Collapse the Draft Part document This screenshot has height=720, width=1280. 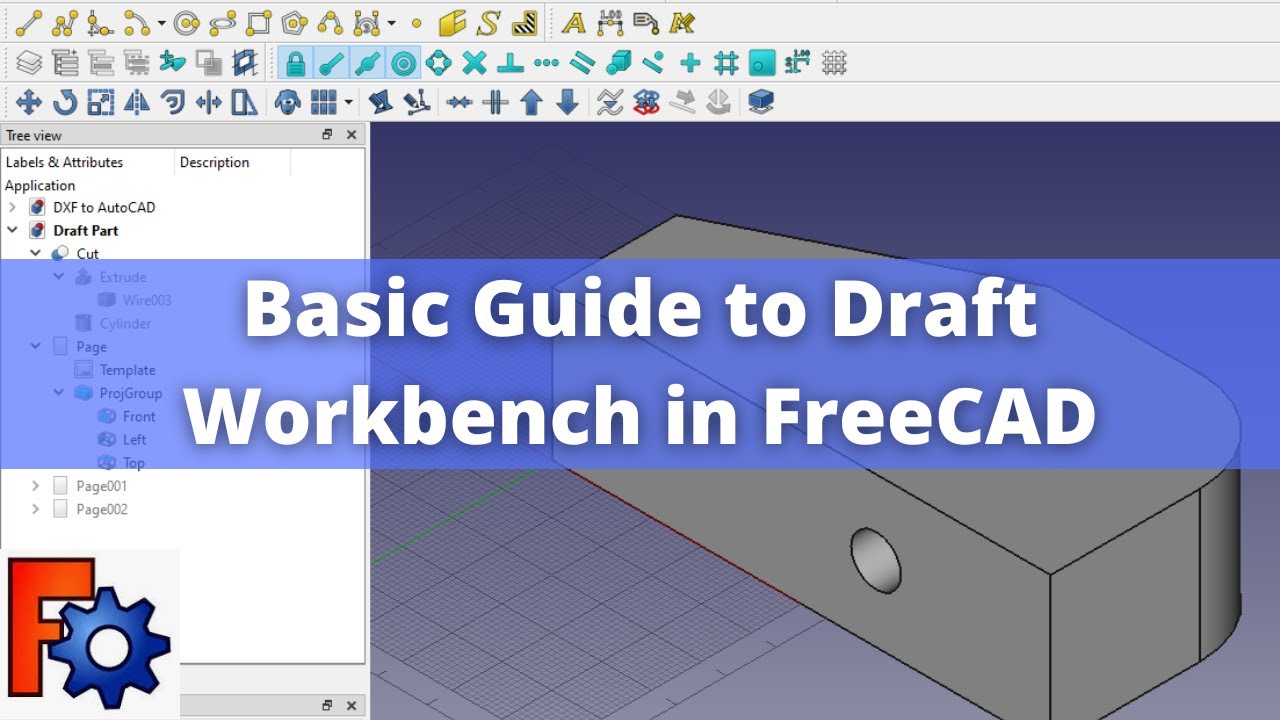click(12, 230)
